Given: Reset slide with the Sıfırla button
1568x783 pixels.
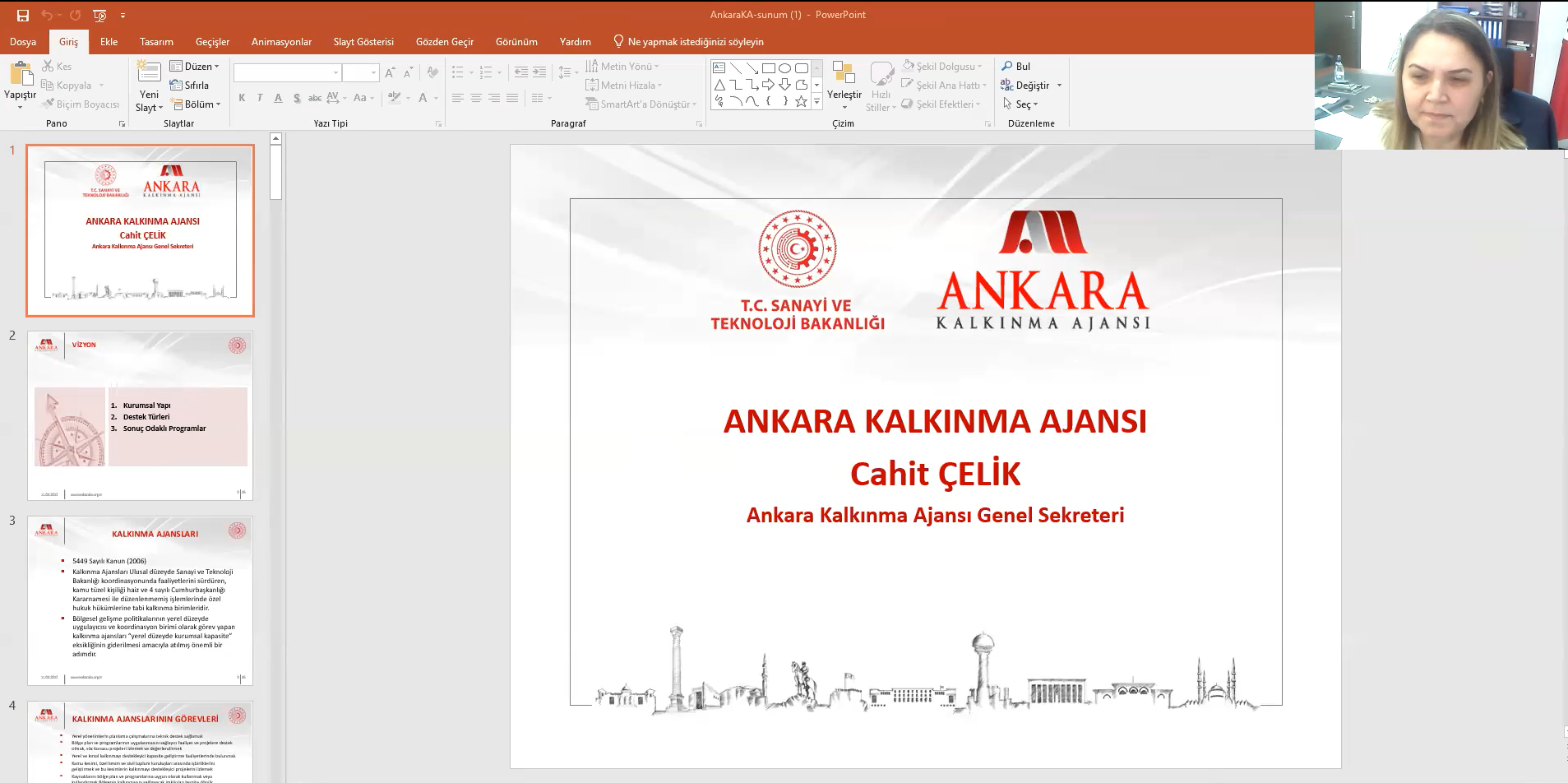Looking at the screenshot, I should [189, 86].
